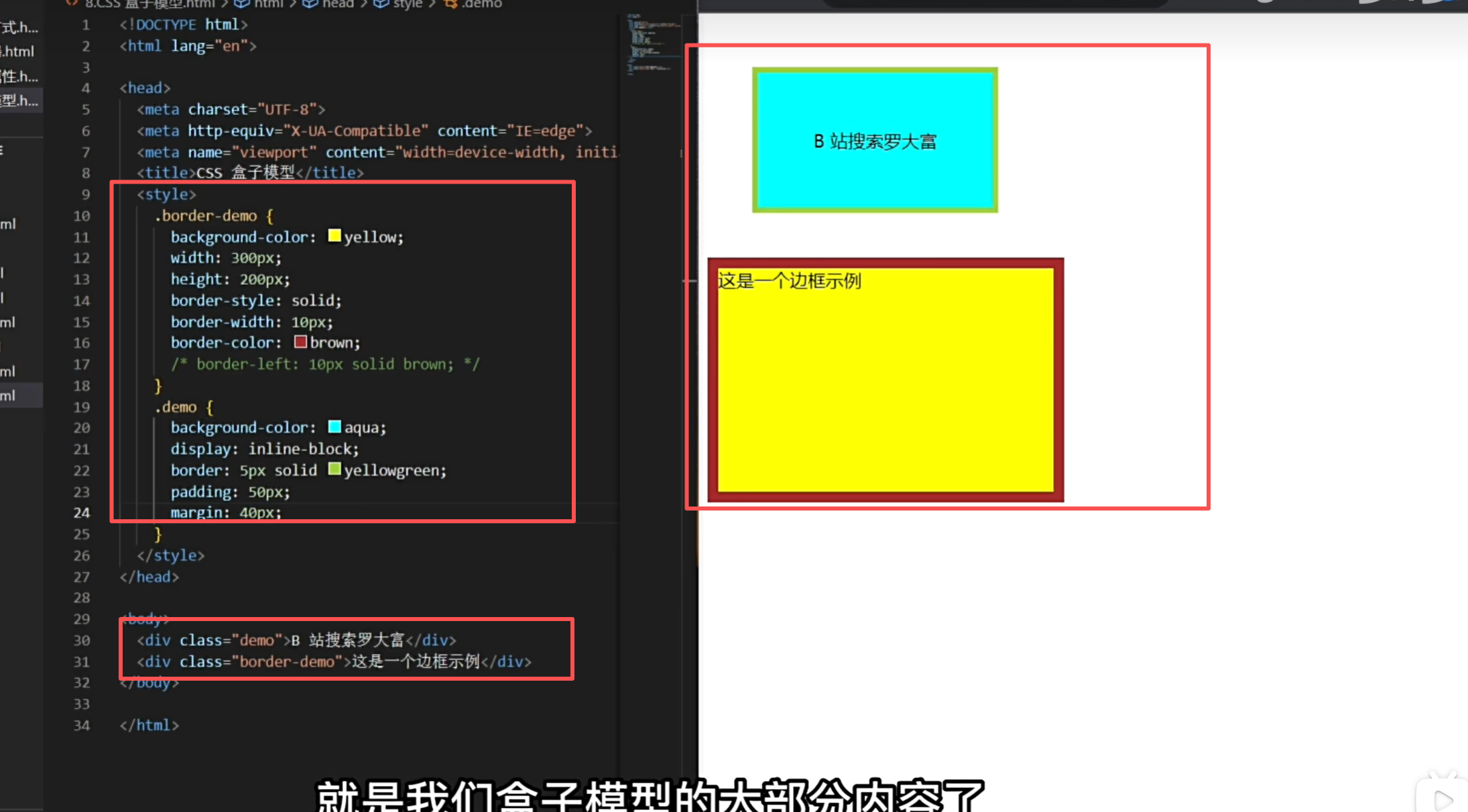Open the head breadcrumb dropdown

338,3
